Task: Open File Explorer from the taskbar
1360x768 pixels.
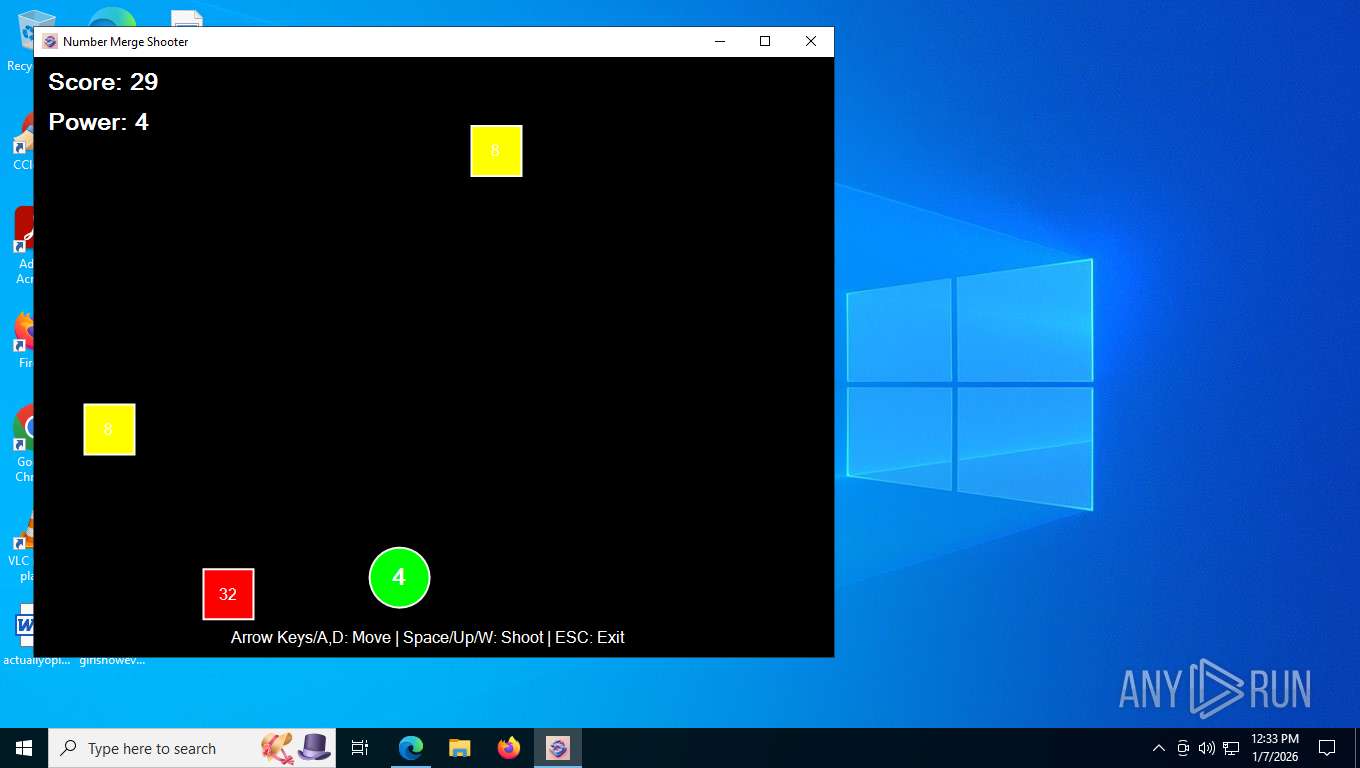Action: [459, 748]
